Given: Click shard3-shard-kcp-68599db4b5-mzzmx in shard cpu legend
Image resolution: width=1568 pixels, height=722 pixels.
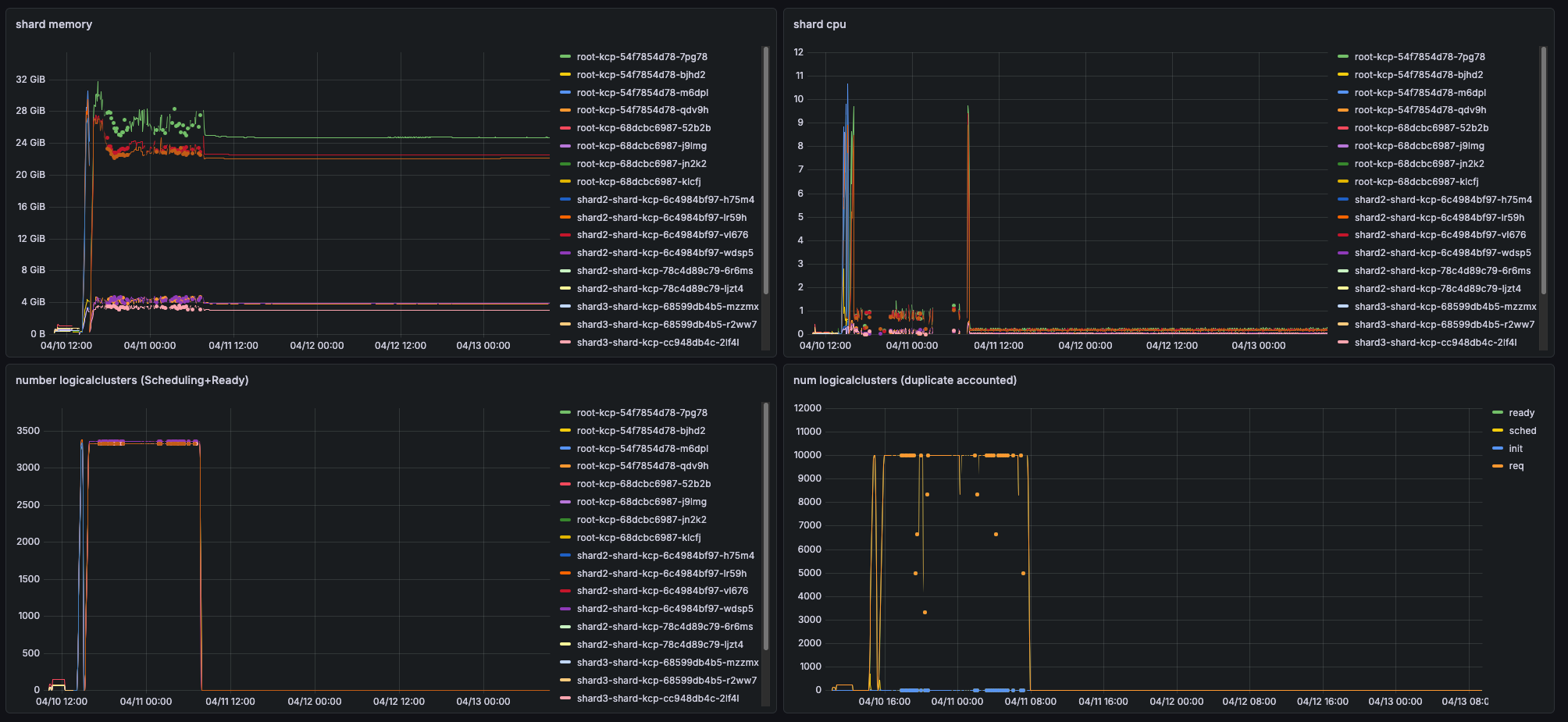Looking at the screenshot, I should tap(1445, 307).
